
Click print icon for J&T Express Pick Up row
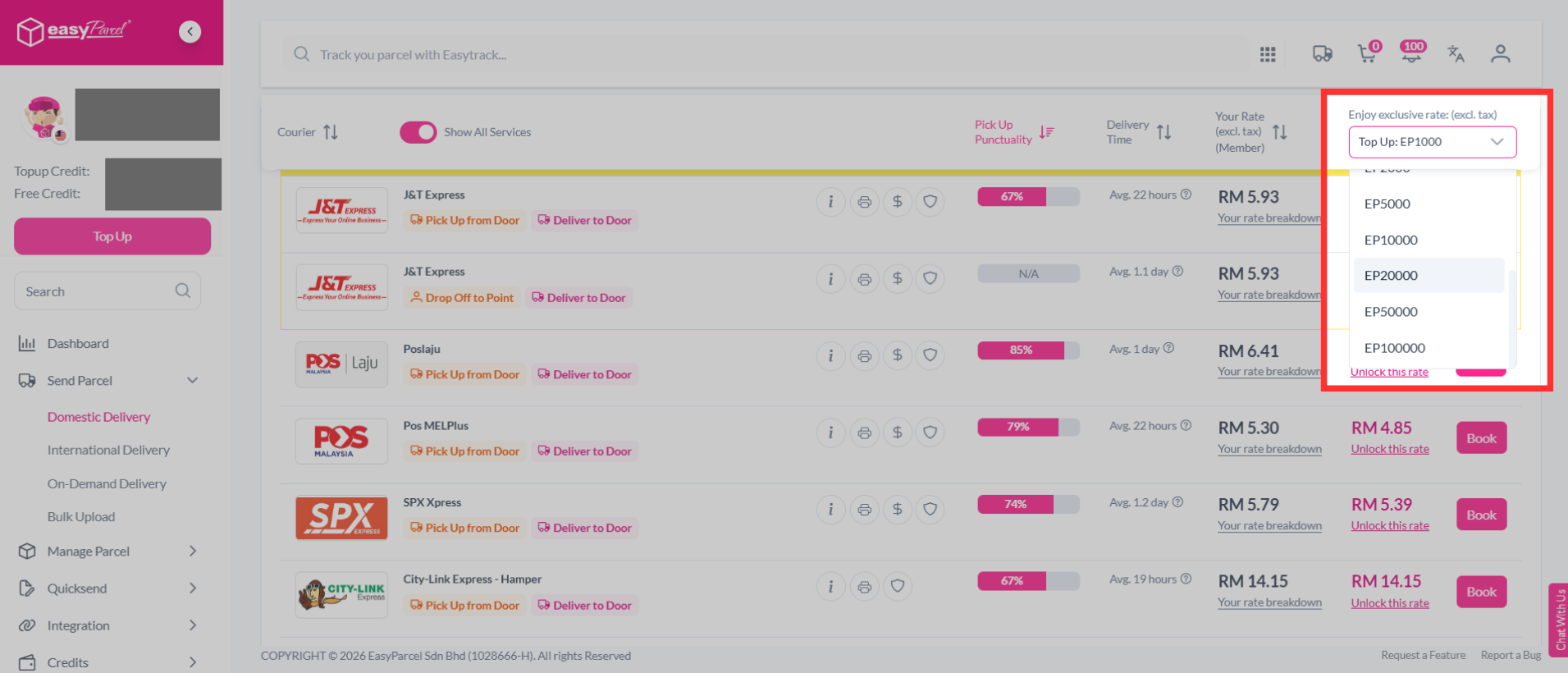pos(864,202)
